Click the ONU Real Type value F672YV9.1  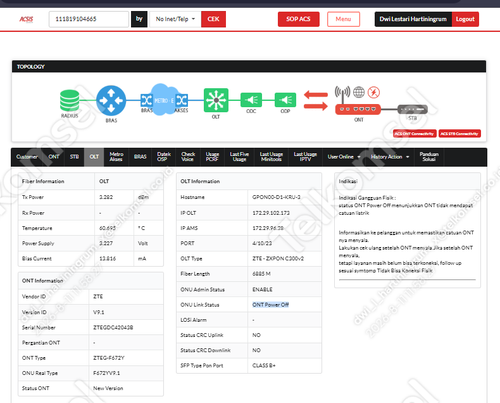(106, 373)
